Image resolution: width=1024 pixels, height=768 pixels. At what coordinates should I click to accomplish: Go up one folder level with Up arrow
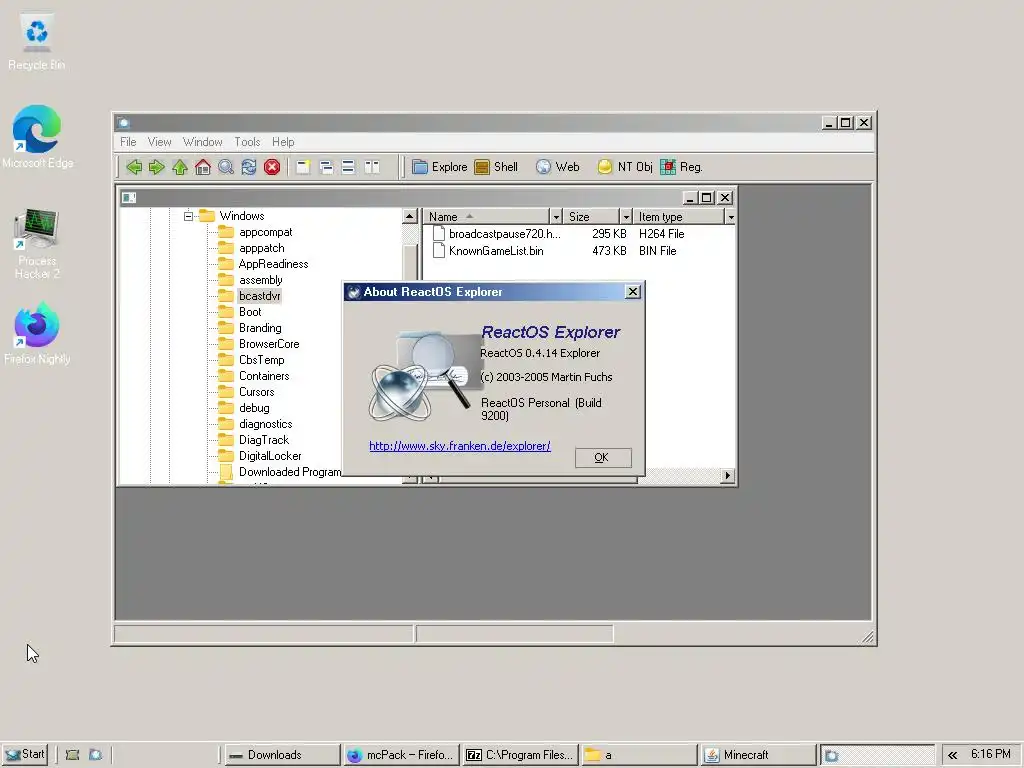point(180,167)
